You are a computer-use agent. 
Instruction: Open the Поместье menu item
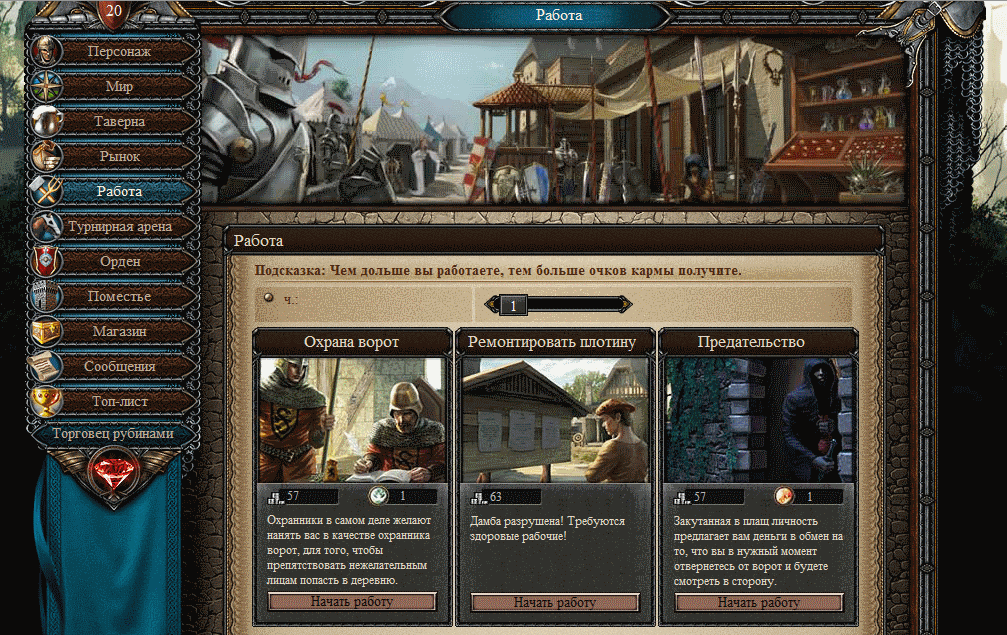(119, 296)
